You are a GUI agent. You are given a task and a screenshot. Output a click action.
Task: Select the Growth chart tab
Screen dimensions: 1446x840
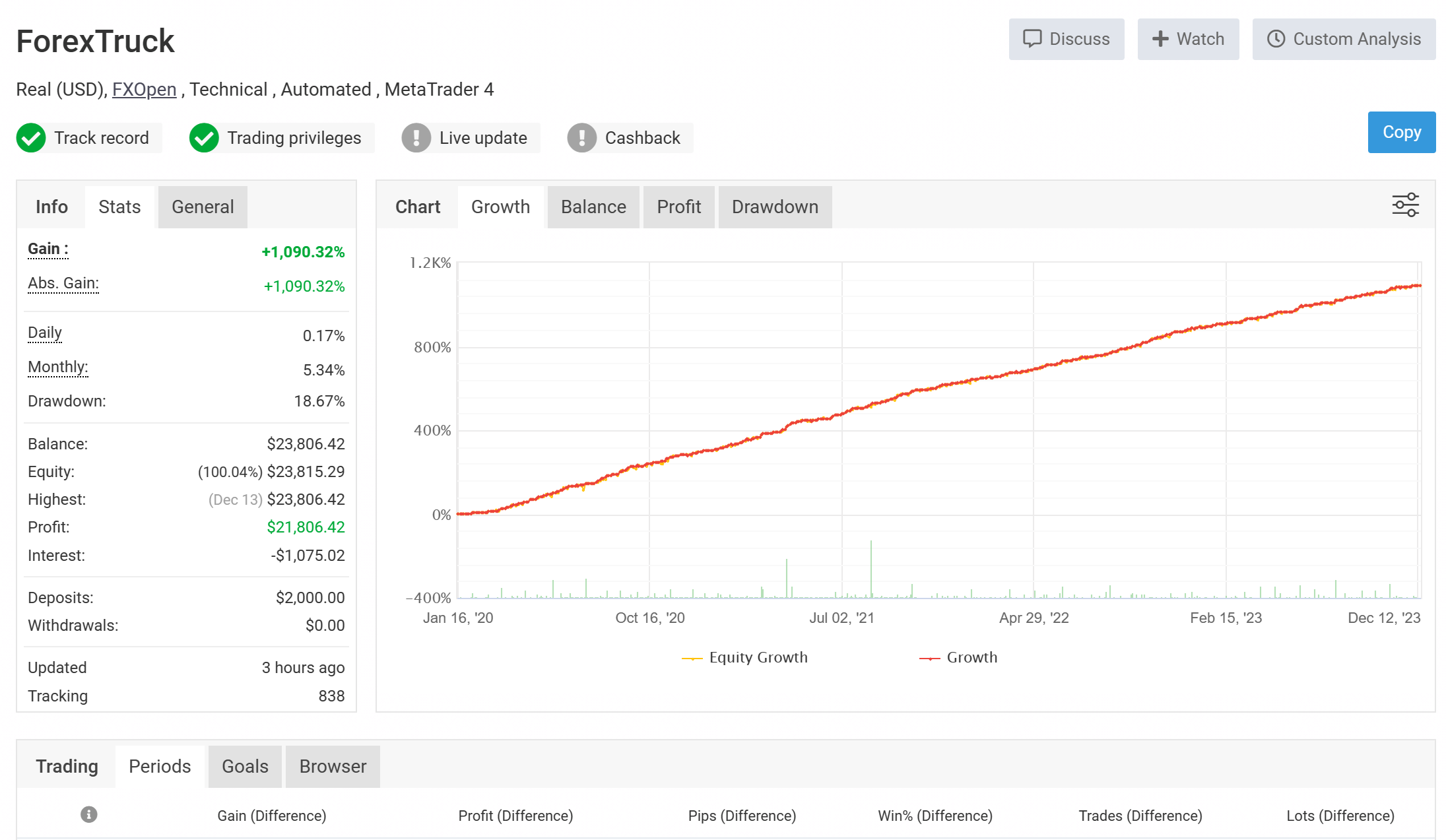click(500, 207)
